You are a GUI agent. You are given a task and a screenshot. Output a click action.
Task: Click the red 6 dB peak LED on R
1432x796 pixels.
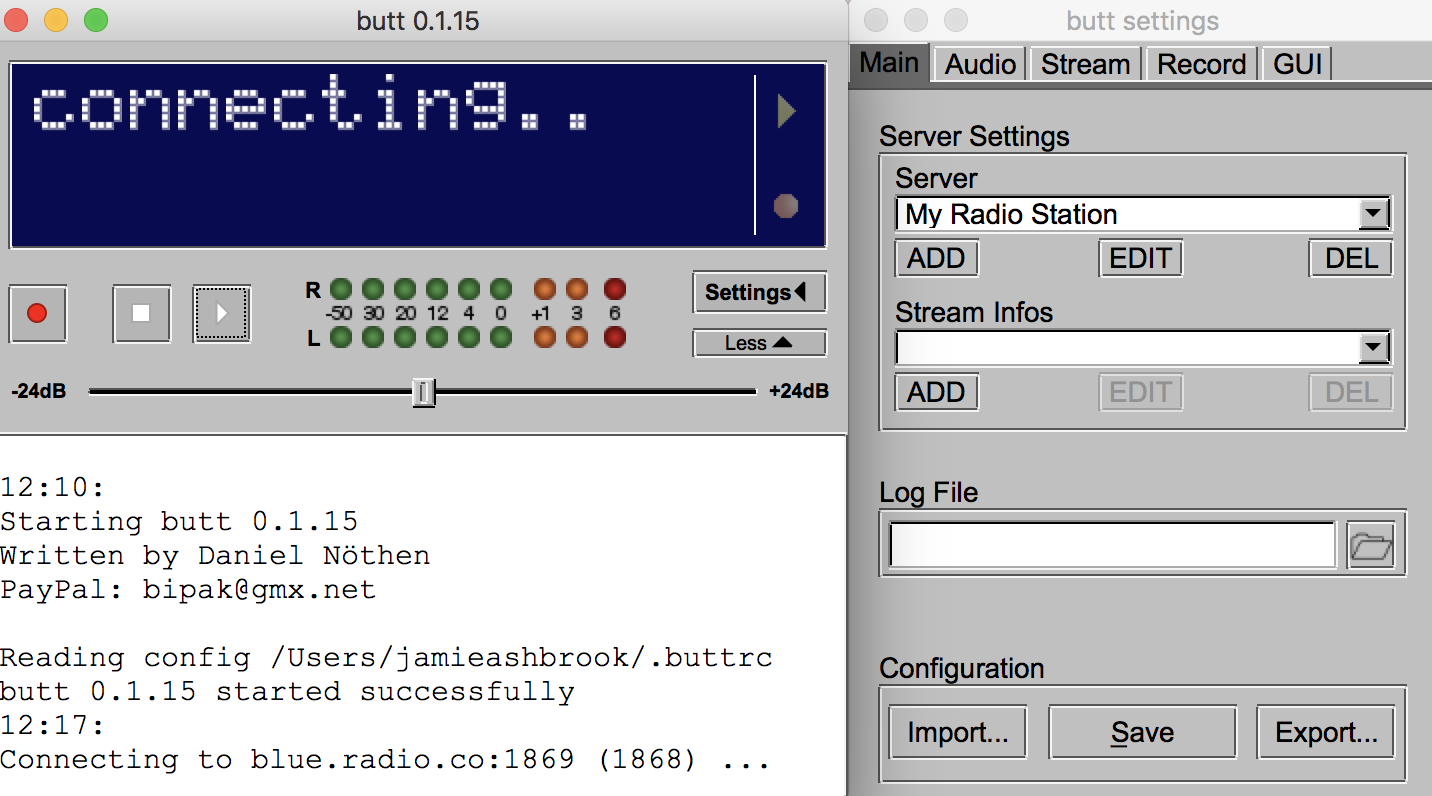[x=615, y=290]
